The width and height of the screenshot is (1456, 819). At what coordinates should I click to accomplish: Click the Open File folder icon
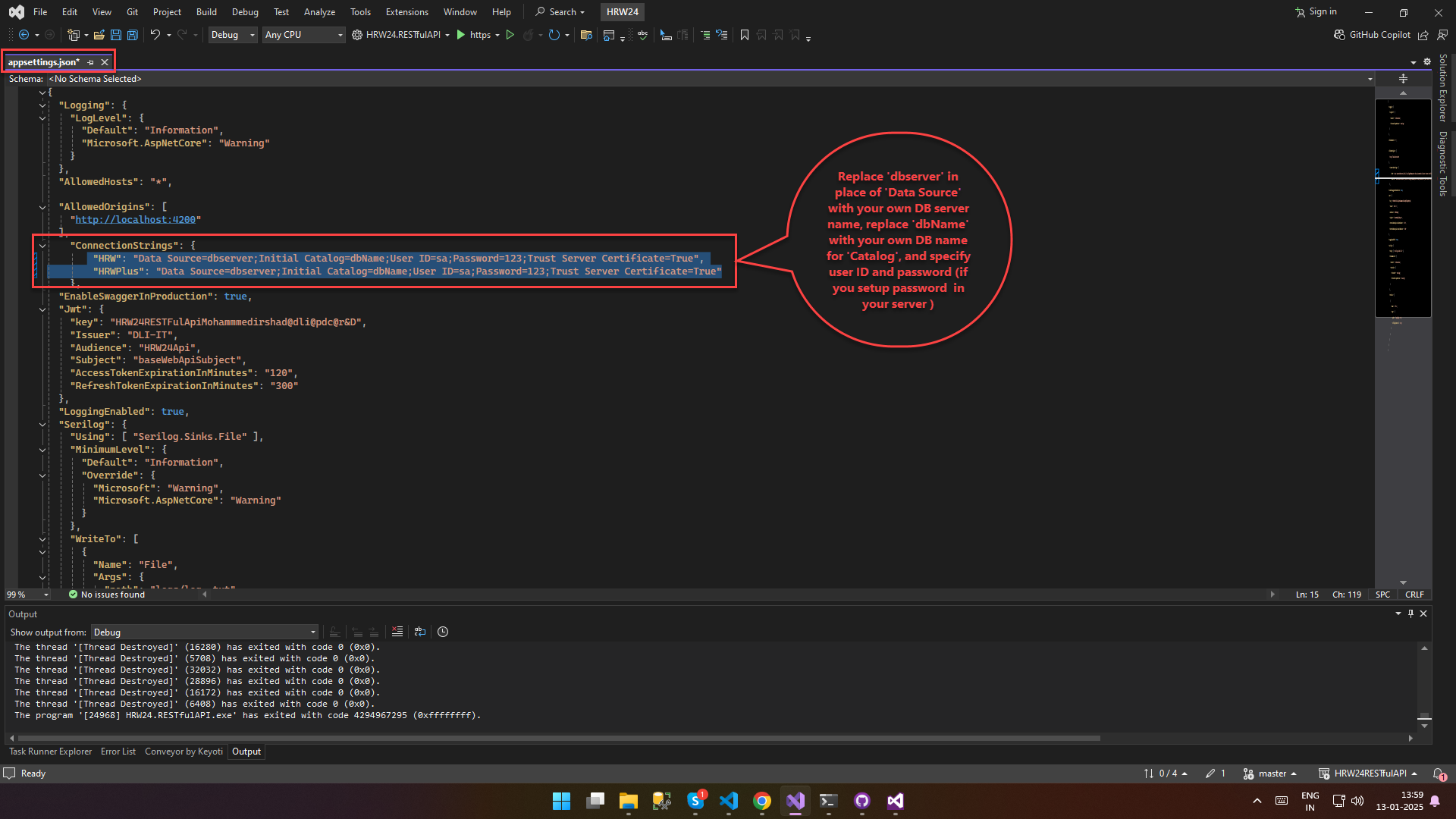99,35
